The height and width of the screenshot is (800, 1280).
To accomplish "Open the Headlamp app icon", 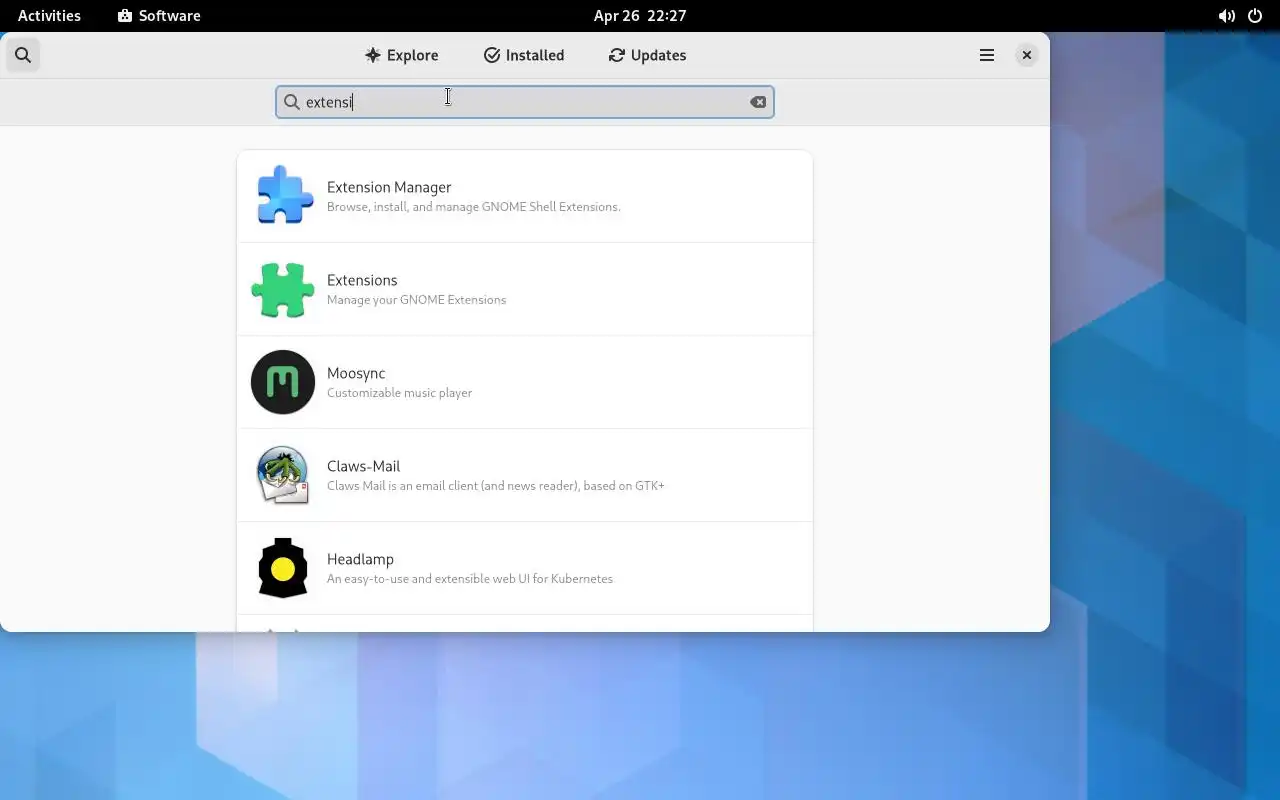I will (283, 568).
